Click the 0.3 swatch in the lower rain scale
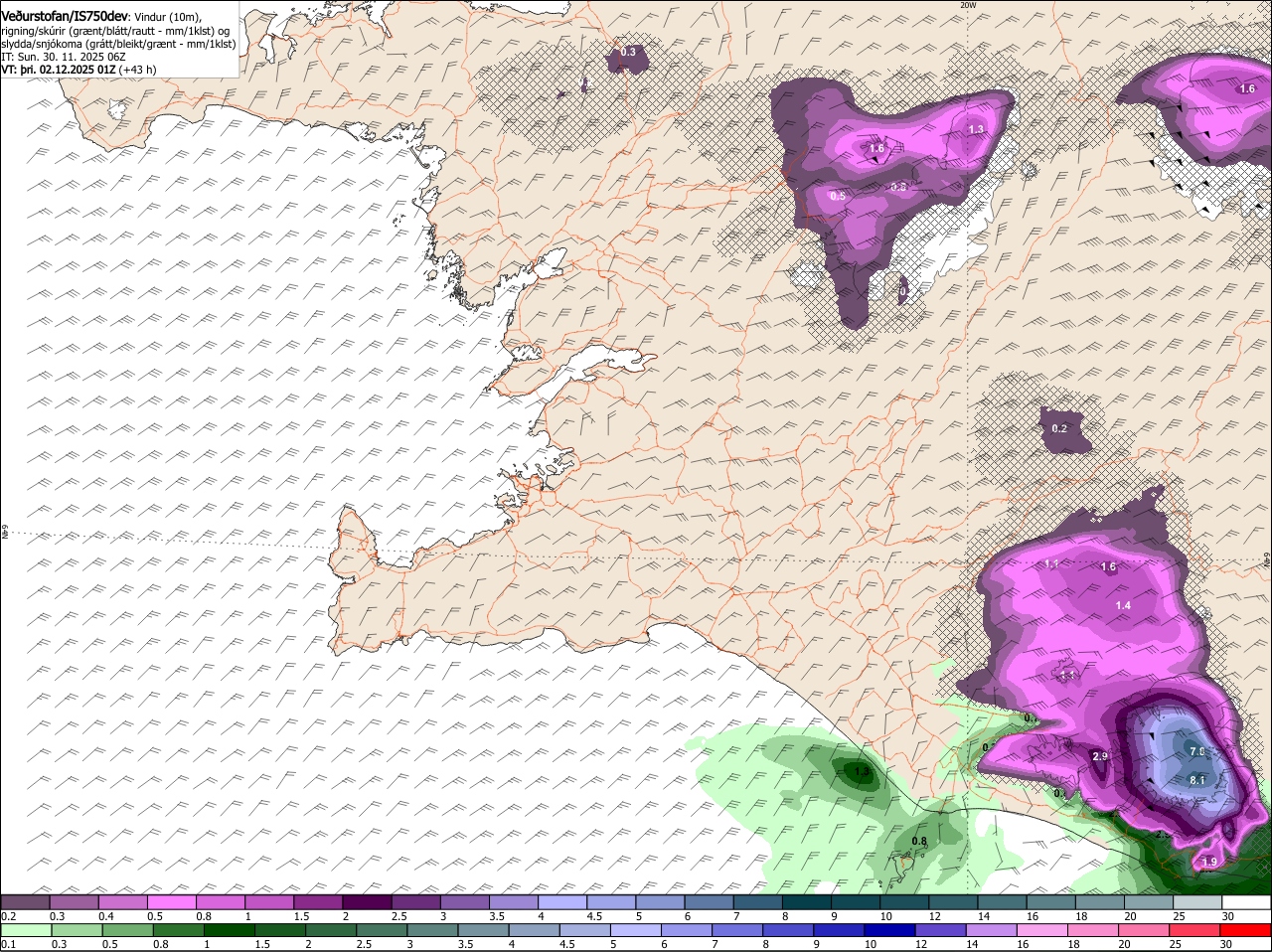The image size is (1272, 952). pos(75,931)
